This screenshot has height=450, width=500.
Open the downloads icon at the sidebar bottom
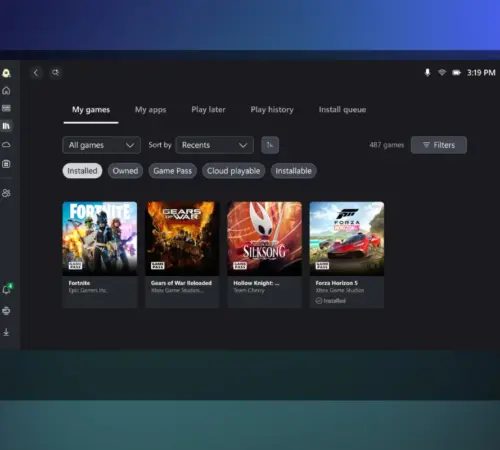point(6,332)
